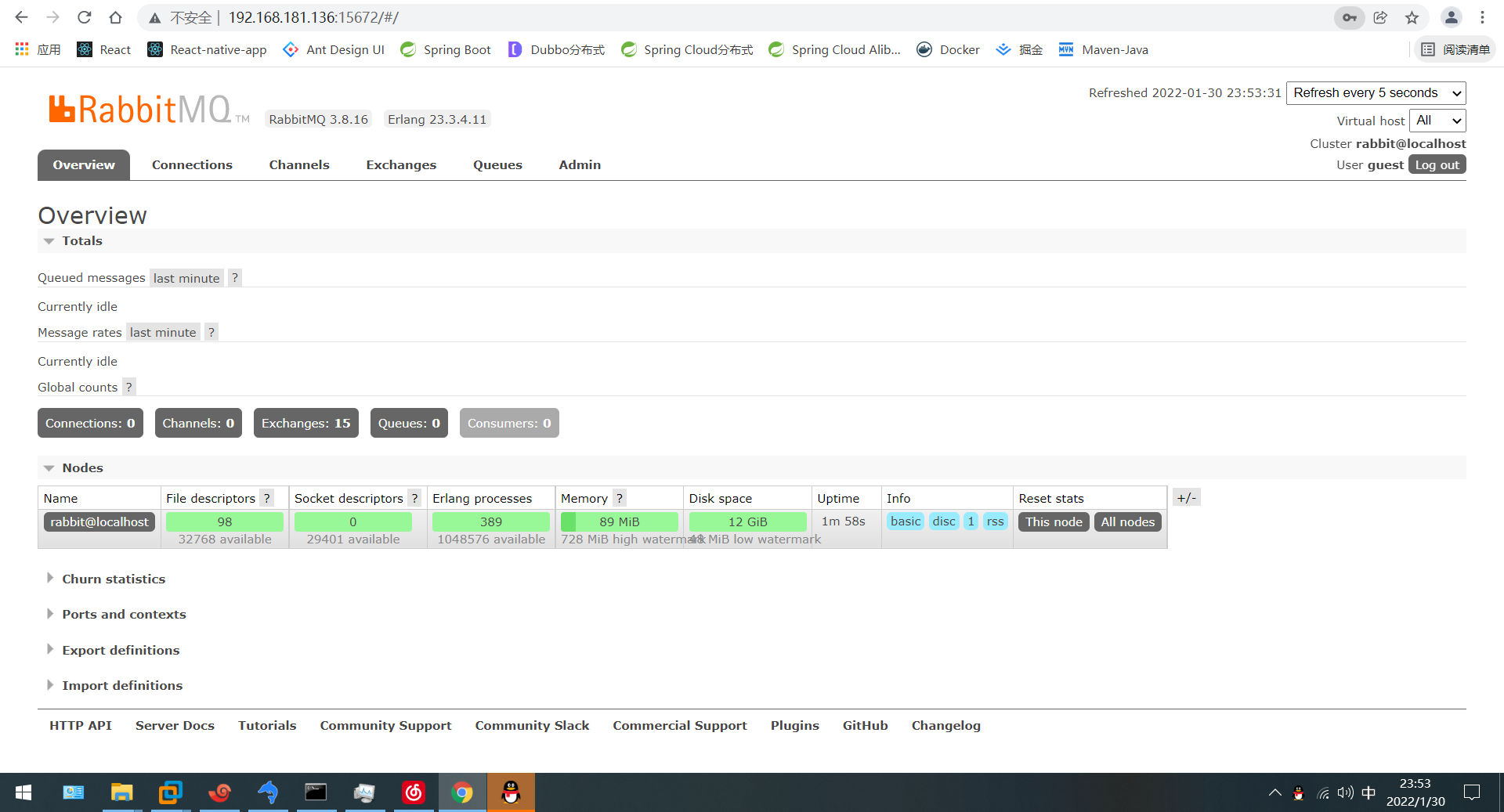
Task: Click the Exchanges: 15 count button
Action: [x=305, y=423]
